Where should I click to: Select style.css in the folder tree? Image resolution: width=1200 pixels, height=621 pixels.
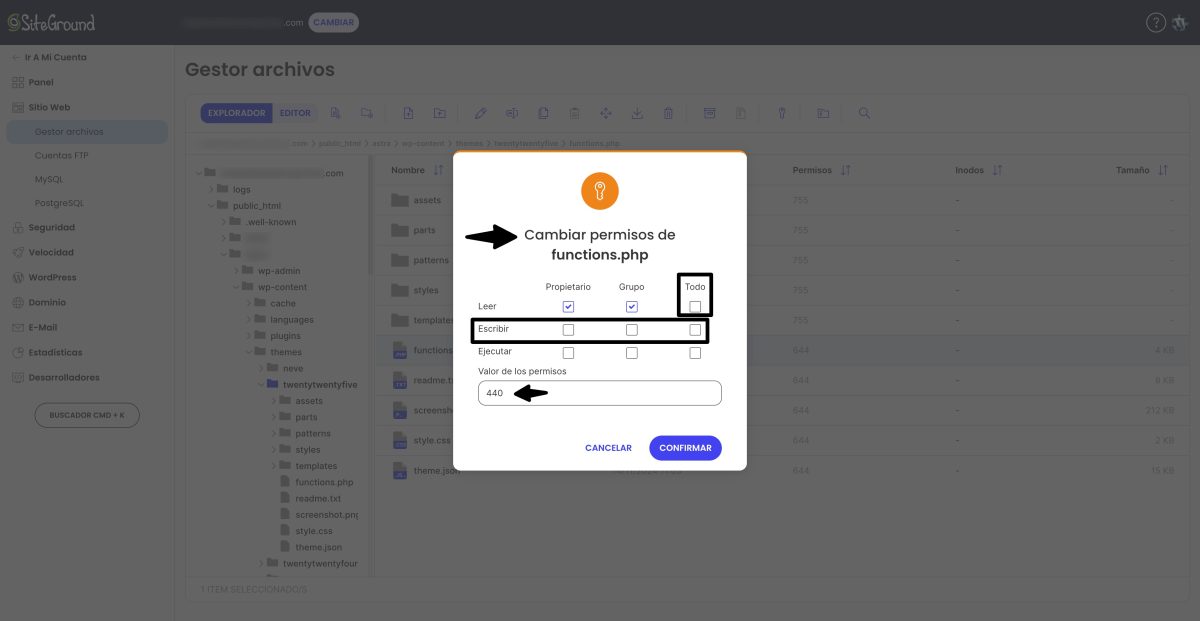coord(313,531)
